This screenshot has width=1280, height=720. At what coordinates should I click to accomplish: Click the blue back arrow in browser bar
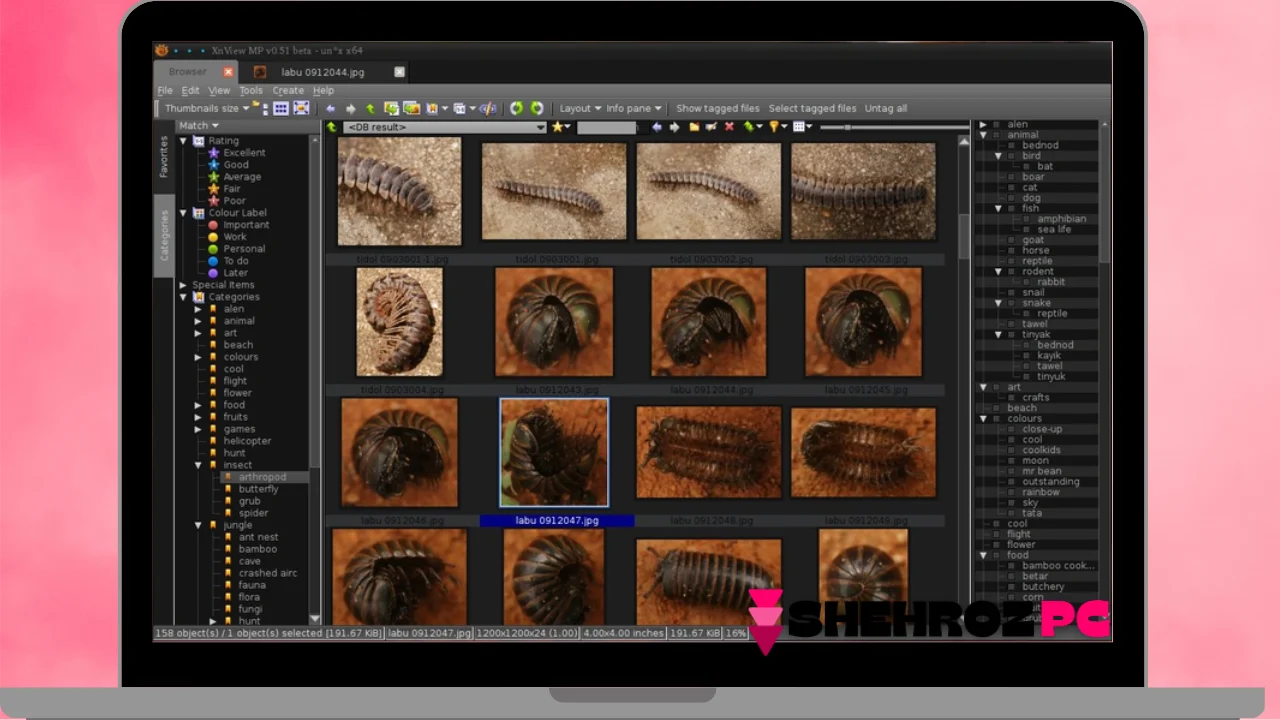(657, 127)
